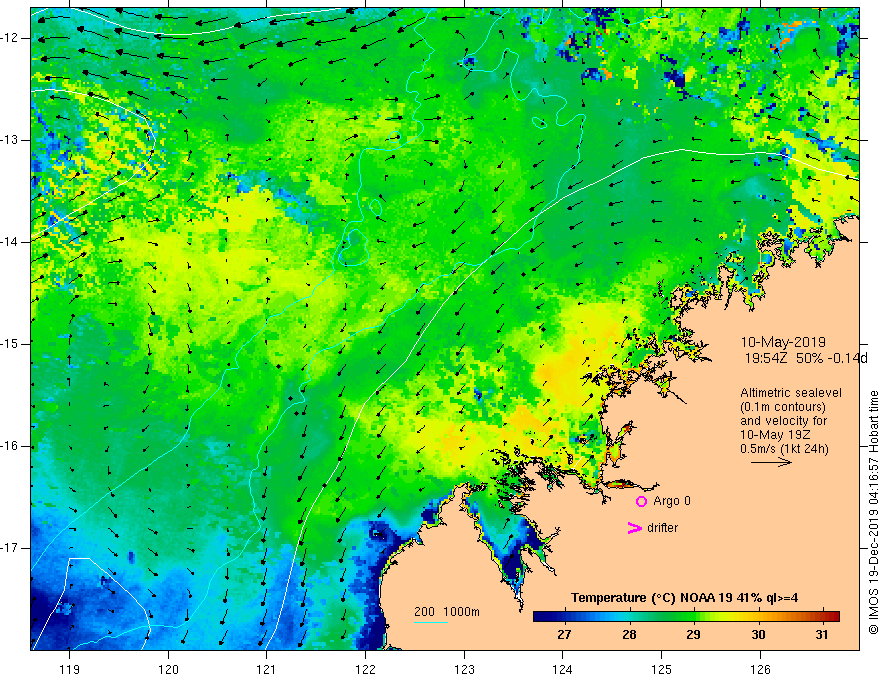Click the '(0.1m contours)' caption line
The width and height of the screenshot is (880, 680).
(x=783, y=407)
